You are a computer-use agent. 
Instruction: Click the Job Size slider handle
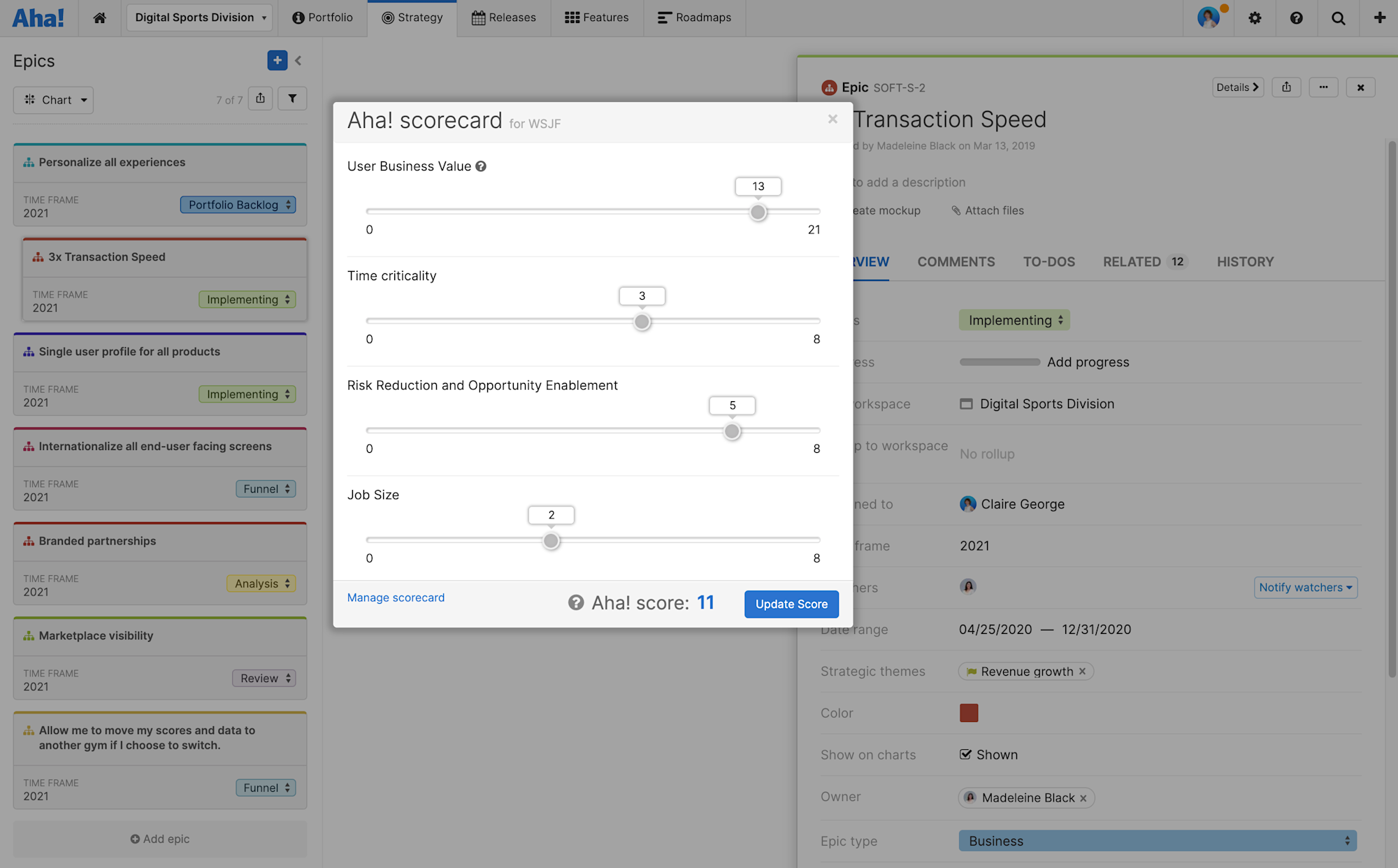tap(551, 540)
